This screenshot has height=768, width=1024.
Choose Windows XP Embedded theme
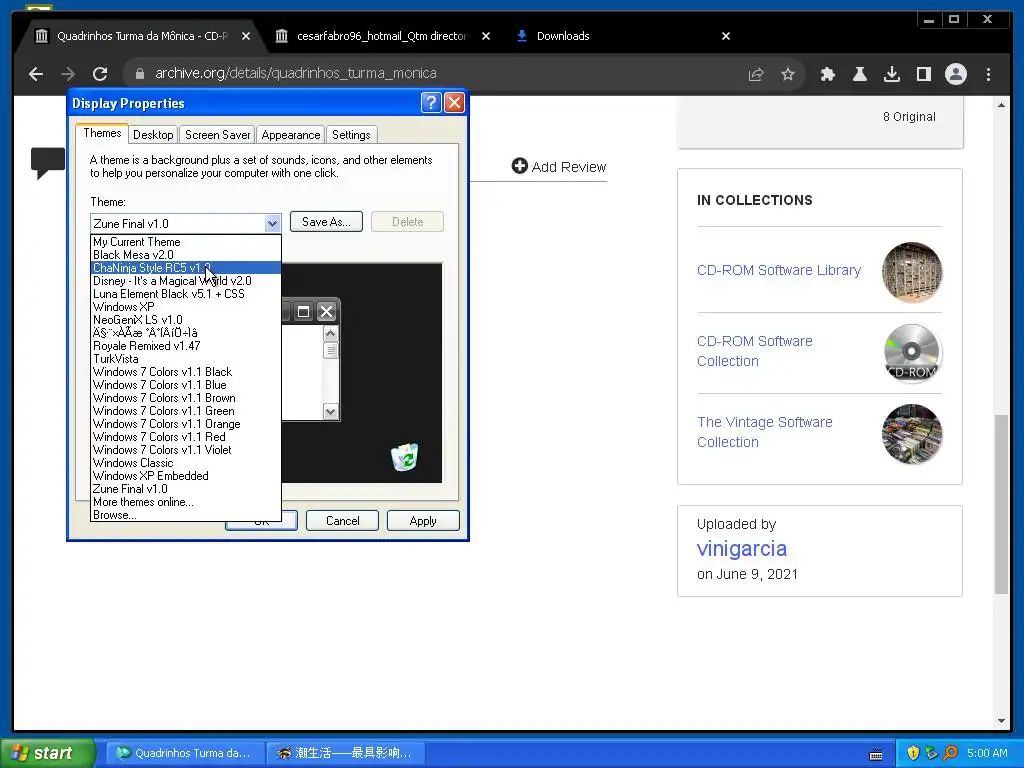click(185, 476)
